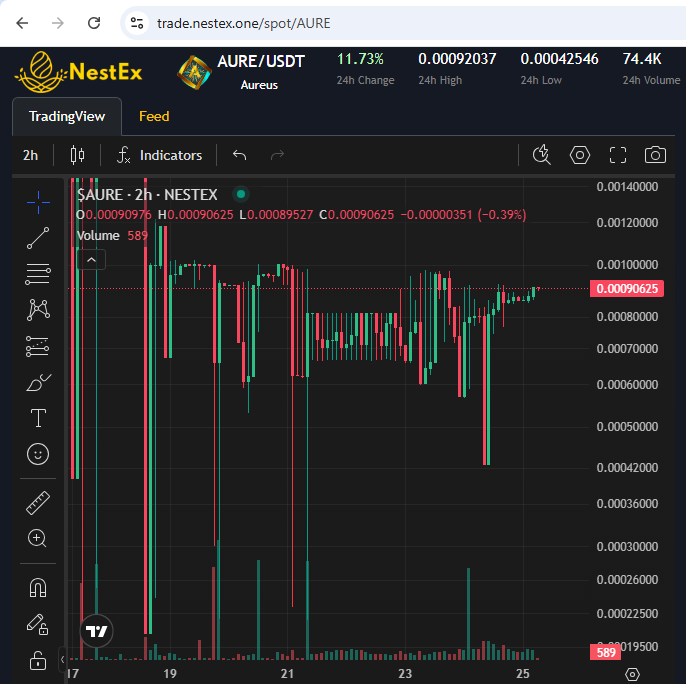The height and width of the screenshot is (684, 686).
Task: Go back to the previous browser page
Action: (x=22, y=23)
